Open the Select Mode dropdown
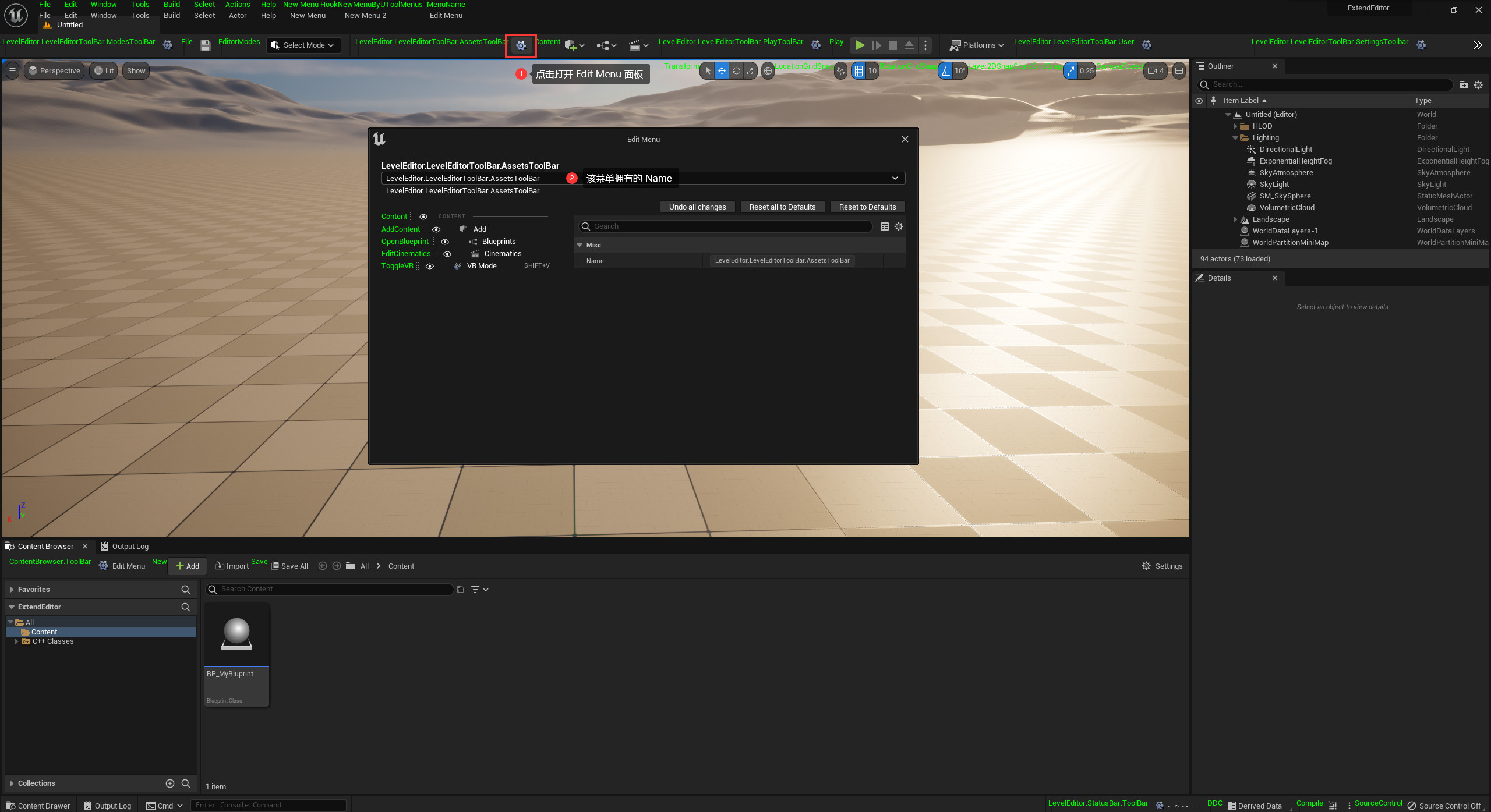The width and height of the screenshot is (1491, 812). [303, 45]
